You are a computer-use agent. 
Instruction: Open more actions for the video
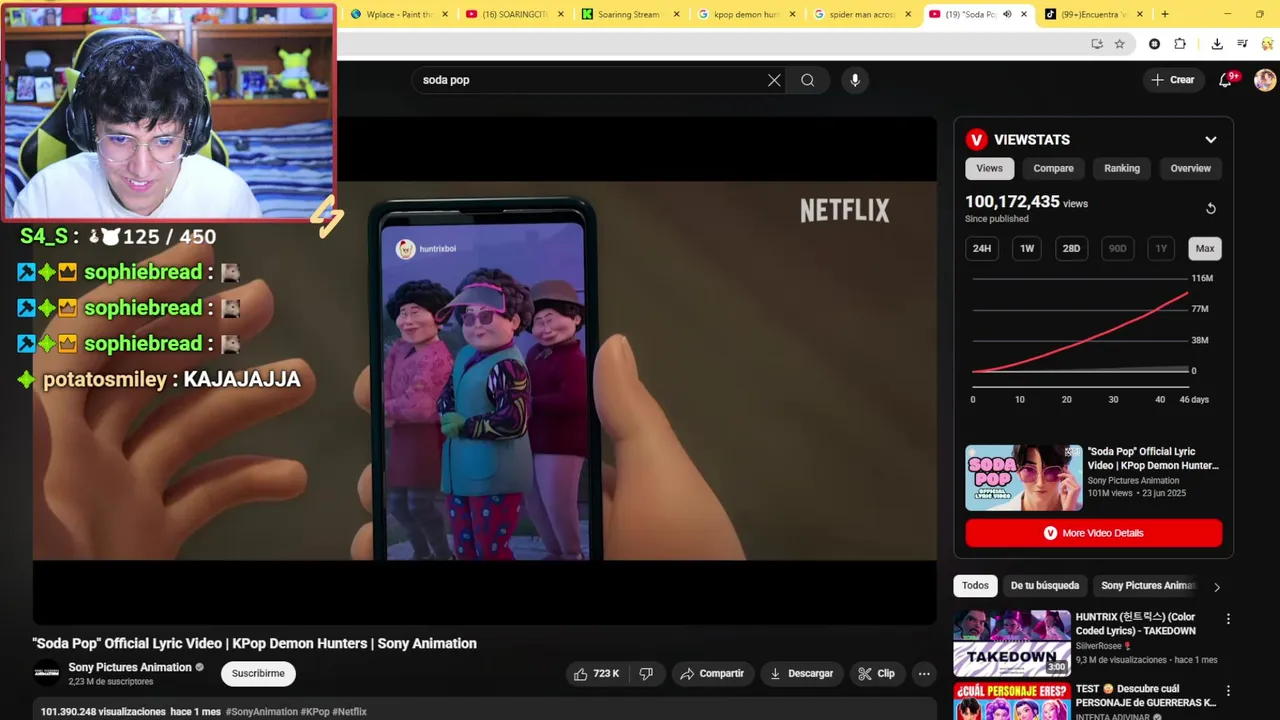[924, 674]
